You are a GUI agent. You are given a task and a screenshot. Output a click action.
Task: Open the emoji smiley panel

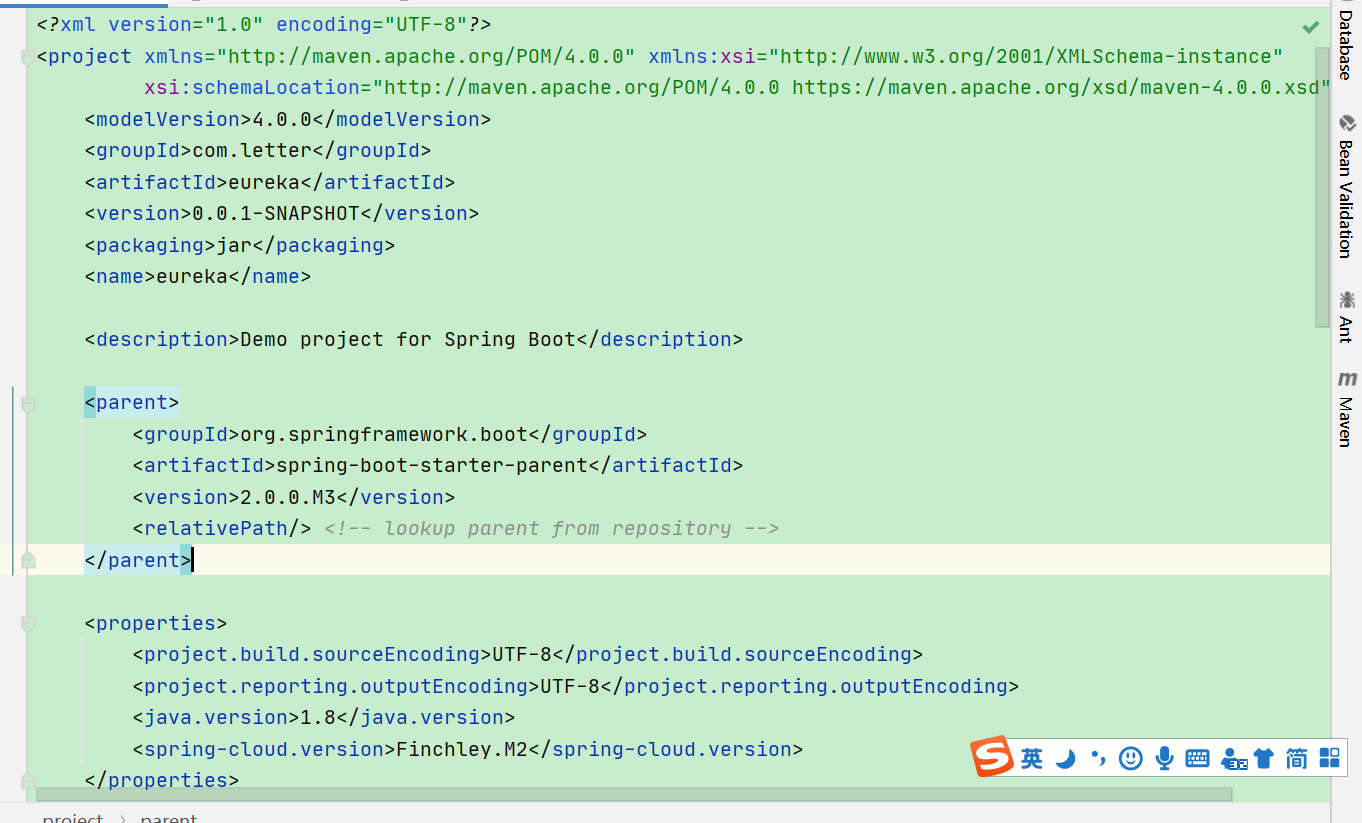coord(1131,759)
